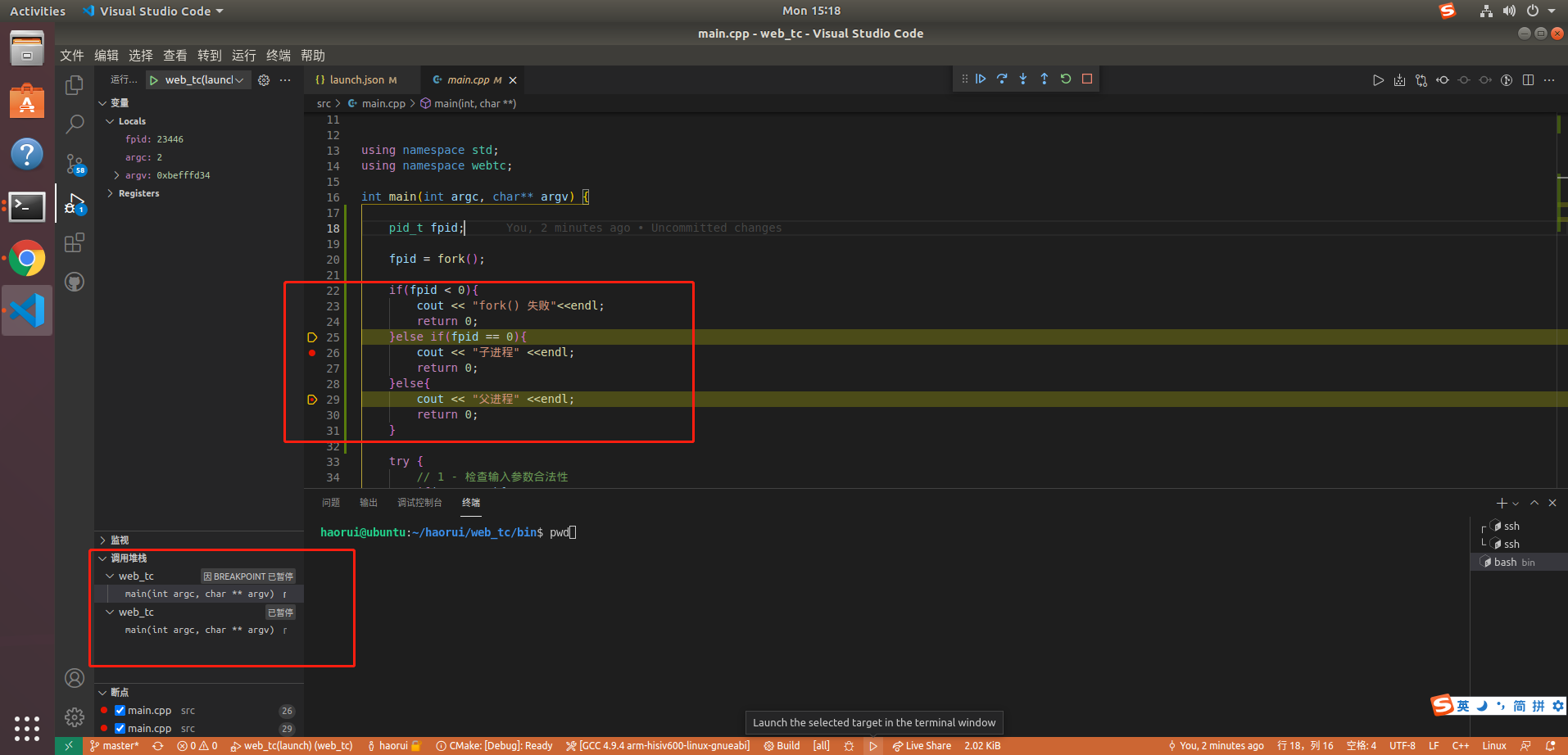This screenshot has height=755, width=1568.
Task: Step out in debug toolbar
Action: tap(1045, 79)
